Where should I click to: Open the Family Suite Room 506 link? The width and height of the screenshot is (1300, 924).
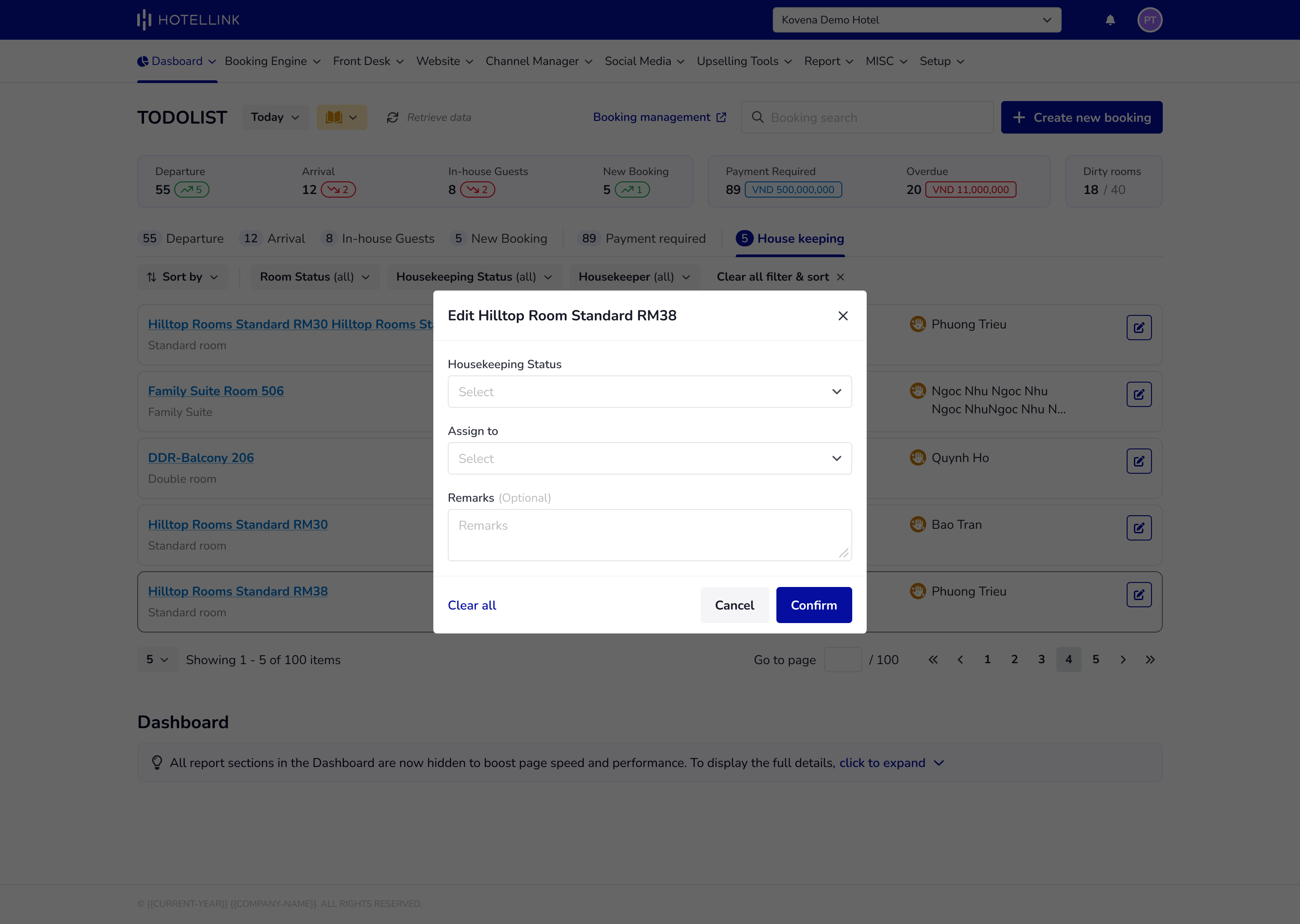(216, 391)
